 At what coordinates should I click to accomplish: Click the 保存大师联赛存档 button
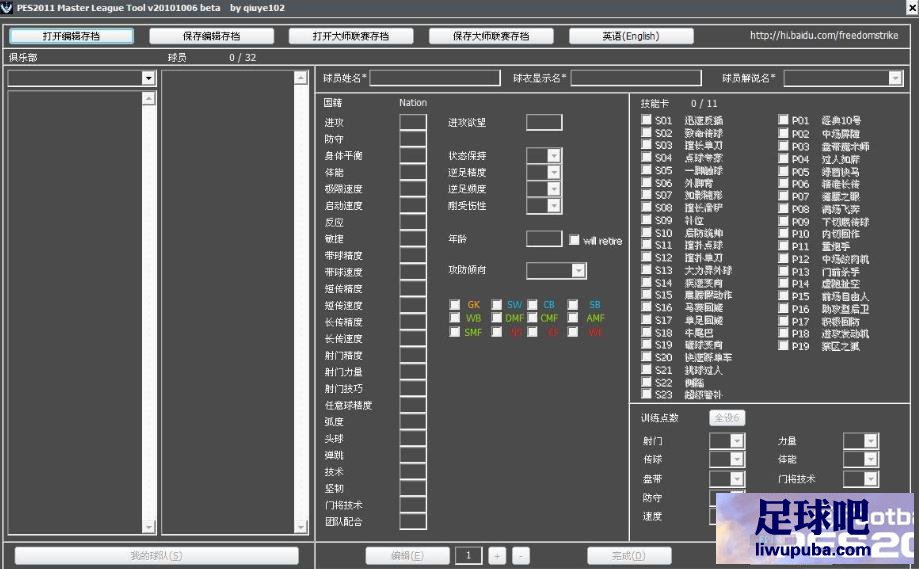pos(491,36)
